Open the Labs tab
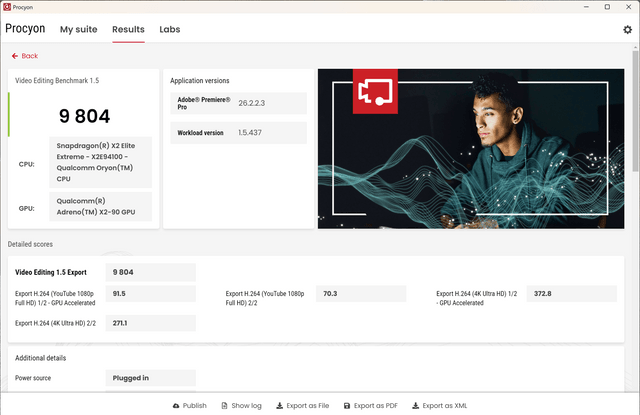Image resolution: width=640 pixels, height=415 pixels. [170, 29]
